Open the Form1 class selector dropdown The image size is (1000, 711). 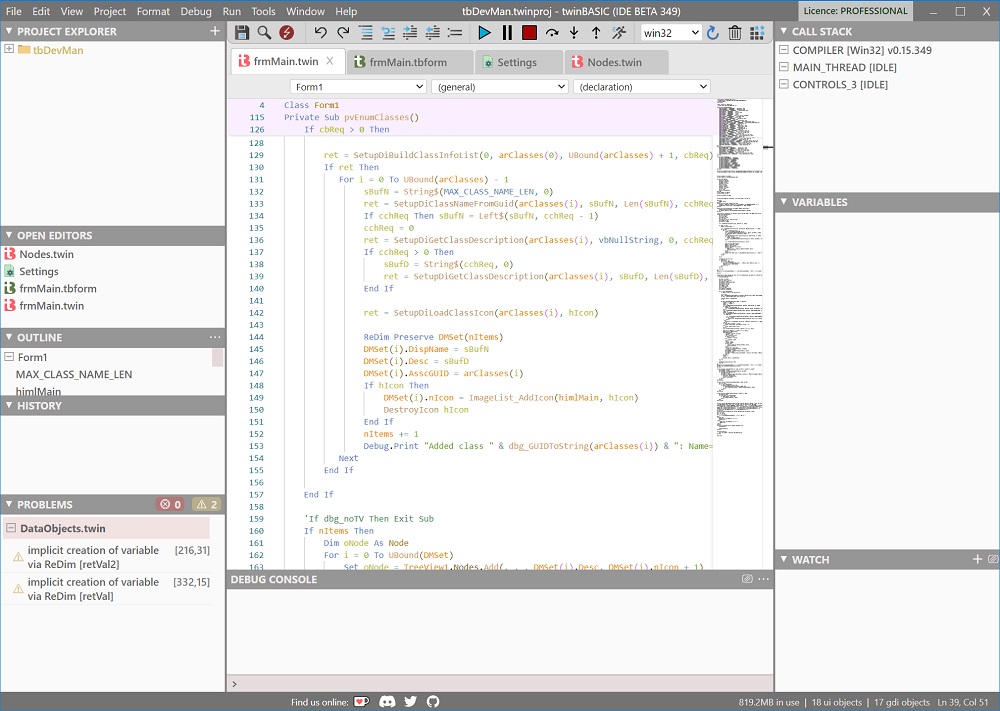click(358, 87)
